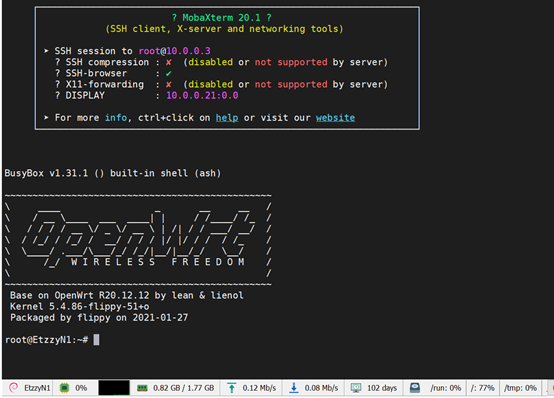The width and height of the screenshot is (554, 398).
Task: Click the Base on OpenWrt R20.12.12 line
Action: pos(126,295)
